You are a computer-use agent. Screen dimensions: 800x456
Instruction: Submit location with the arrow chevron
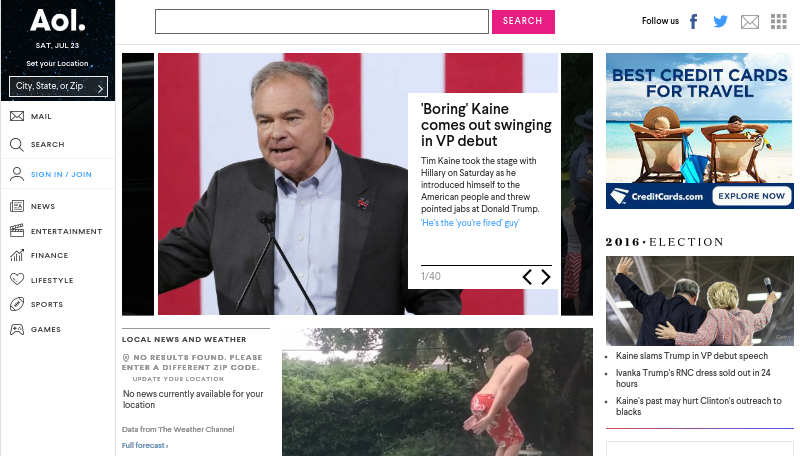101,88
